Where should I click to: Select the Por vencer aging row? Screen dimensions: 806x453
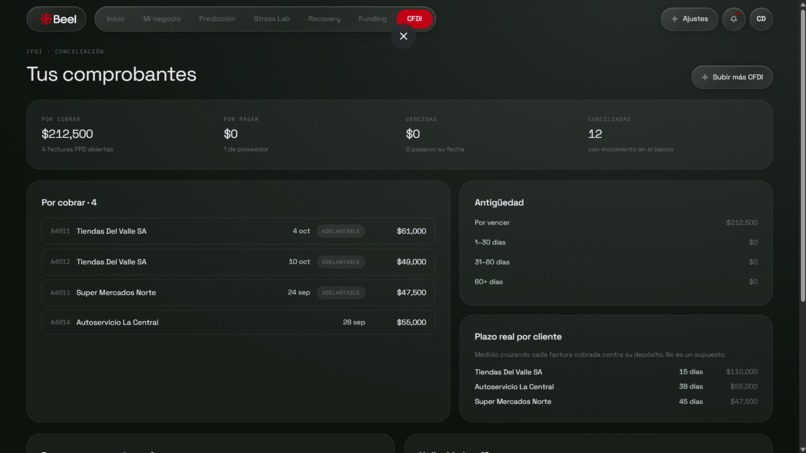(x=616, y=223)
